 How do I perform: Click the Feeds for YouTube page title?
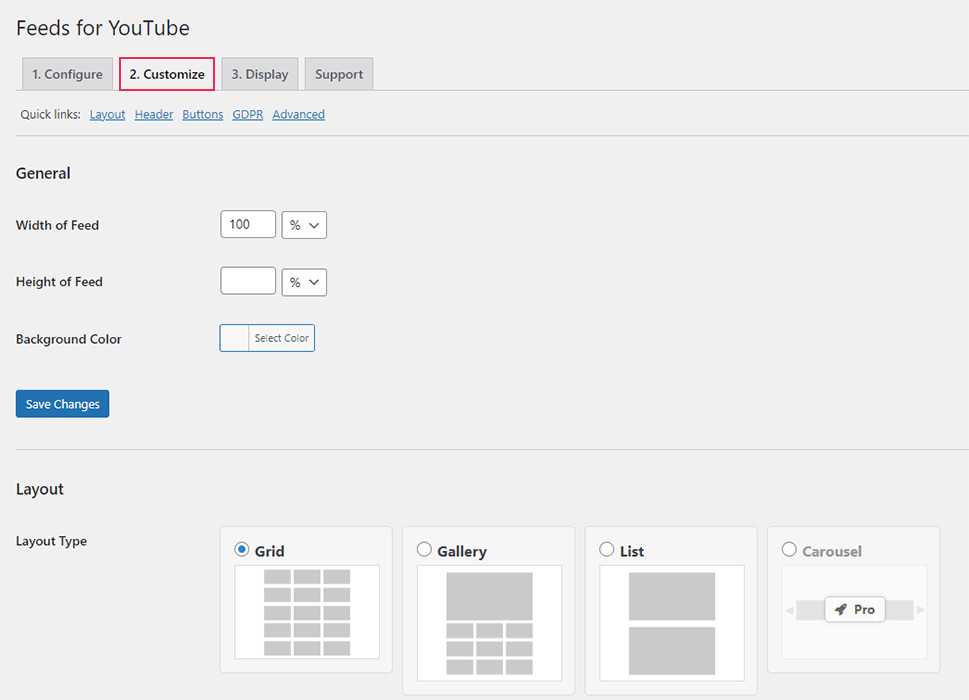point(103,28)
